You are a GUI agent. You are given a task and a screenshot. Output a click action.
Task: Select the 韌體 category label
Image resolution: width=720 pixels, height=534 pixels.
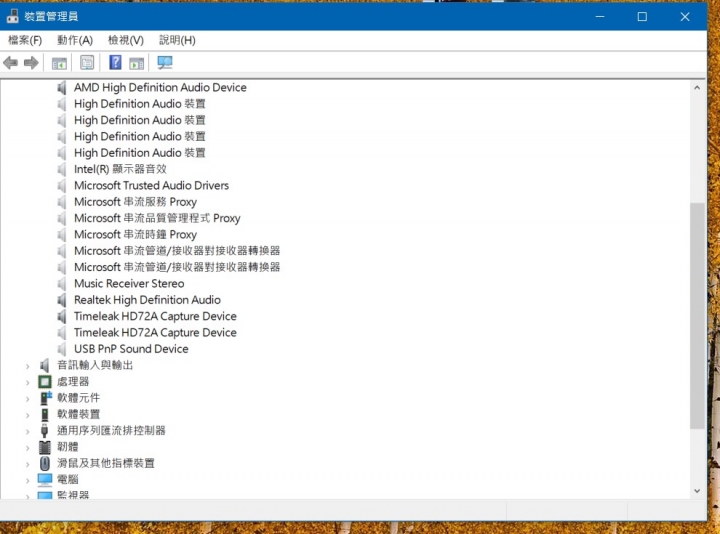click(68, 447)
